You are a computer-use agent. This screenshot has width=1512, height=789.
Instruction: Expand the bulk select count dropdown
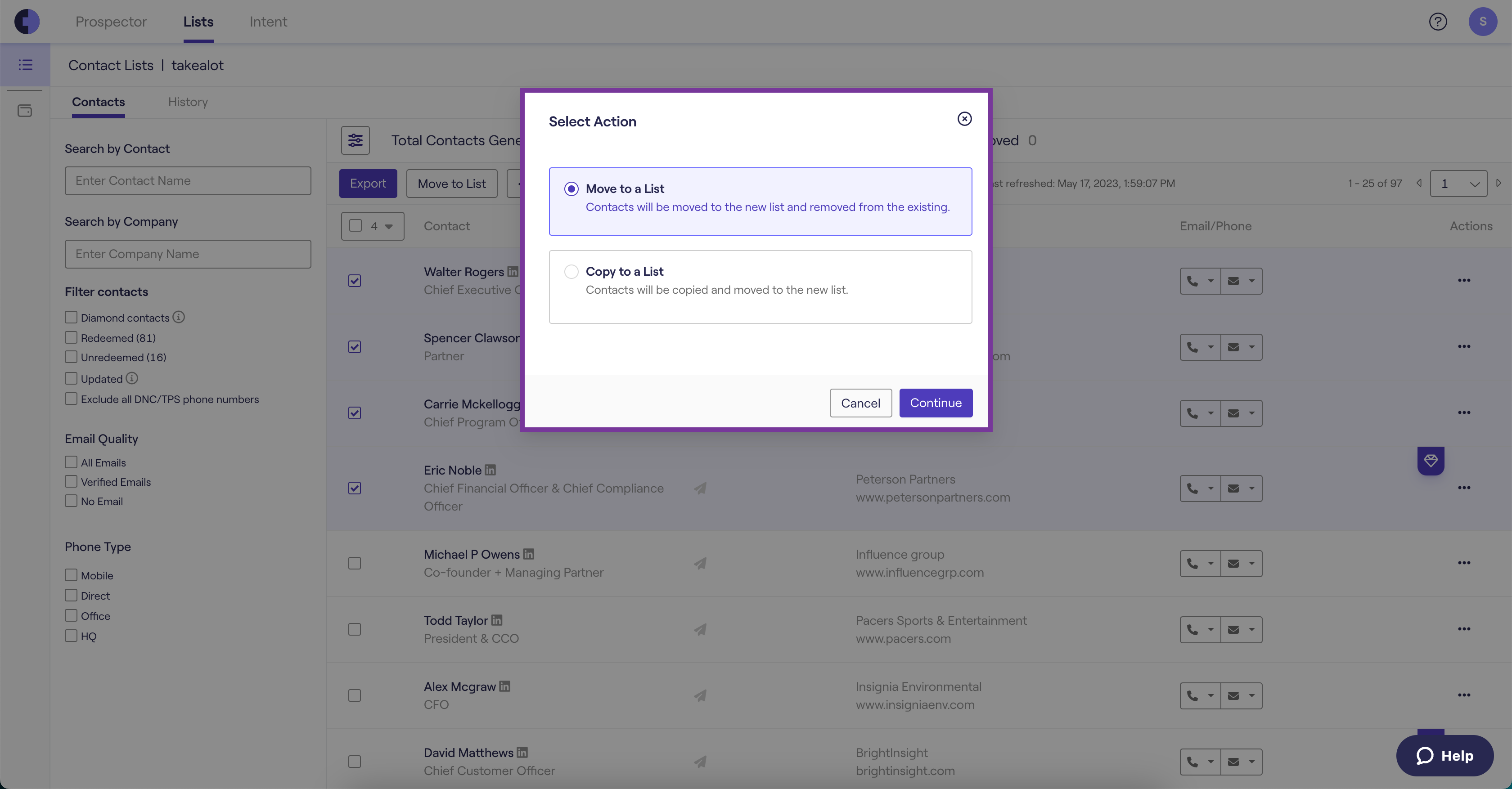[388, 226]
